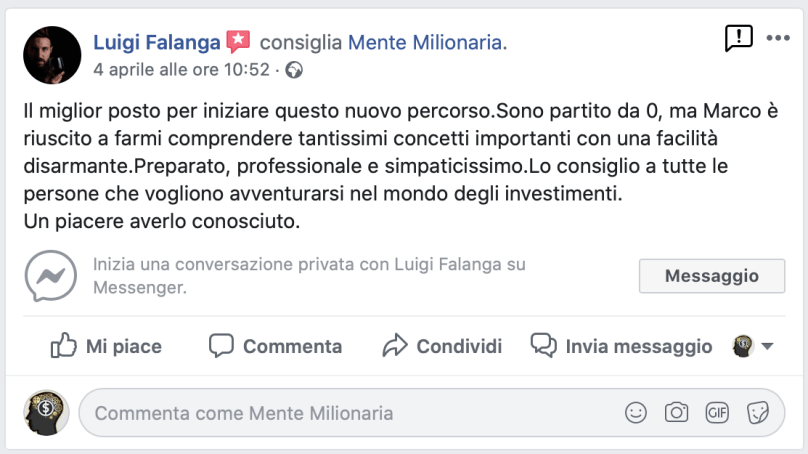Screen dimensions: 808x454
Task: Click the recommendation star badge icon
Action: pyautogui.click(x=238, y=42)
